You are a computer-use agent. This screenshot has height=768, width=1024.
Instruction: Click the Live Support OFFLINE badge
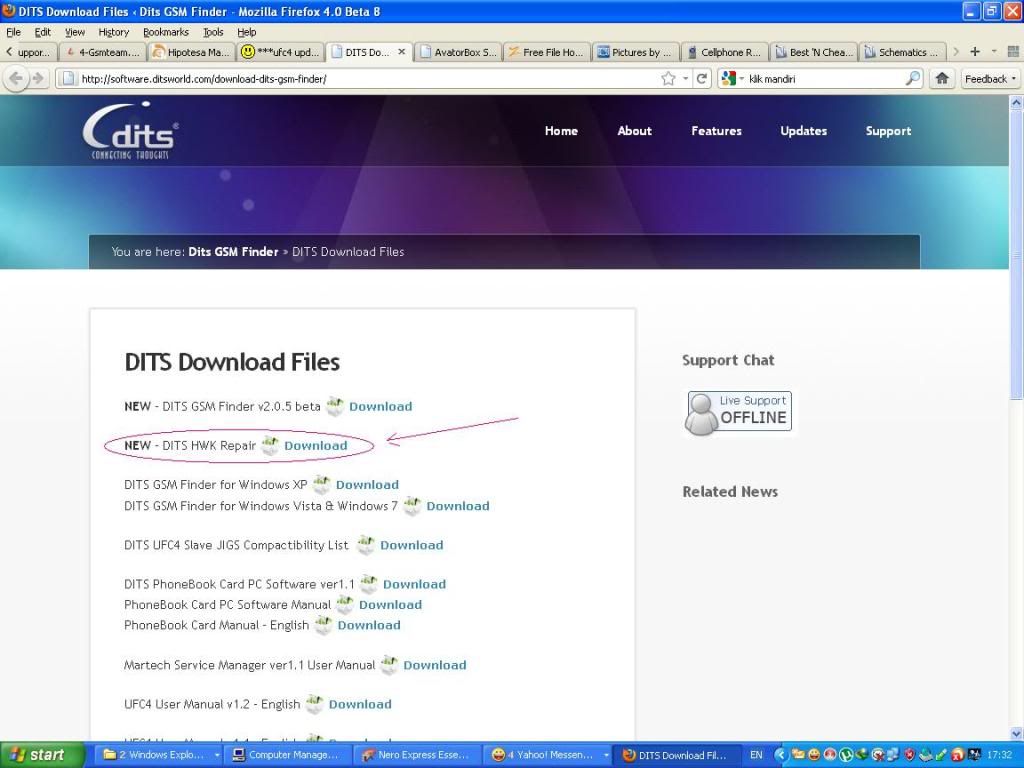click(x=738, y=412)
